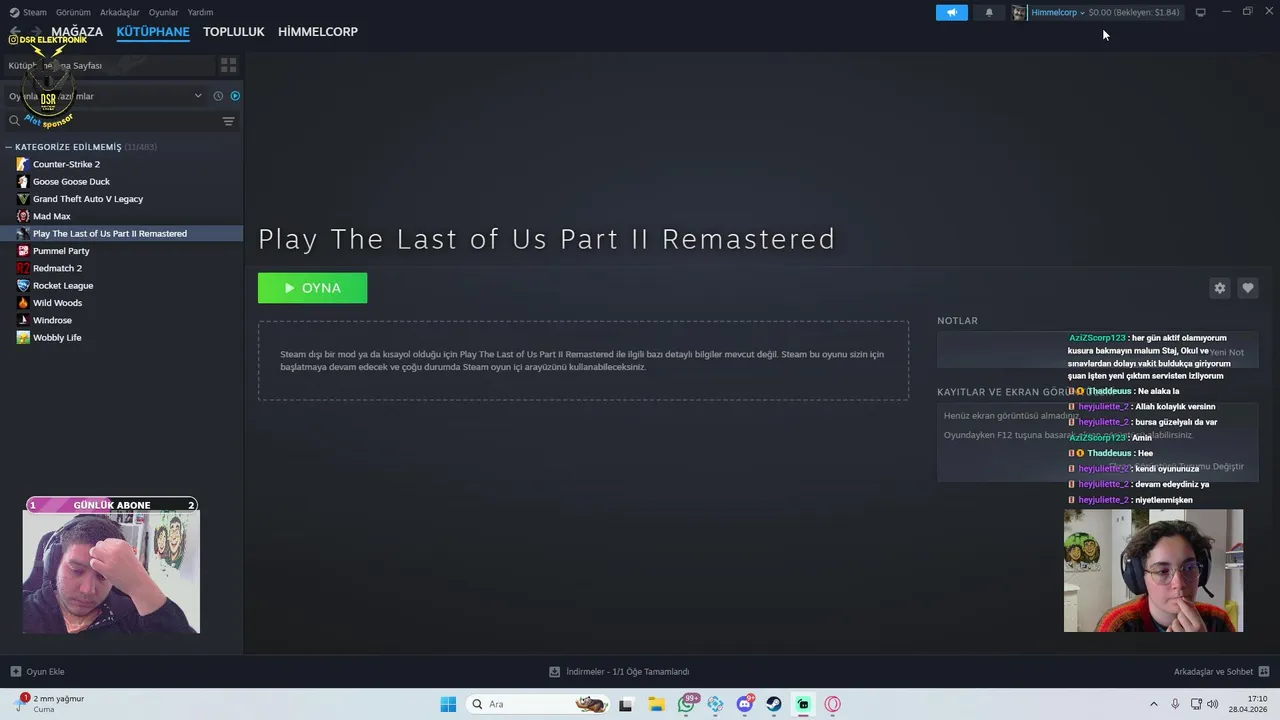
Task: Open advanced filter options icon
Action: point(228,121)
